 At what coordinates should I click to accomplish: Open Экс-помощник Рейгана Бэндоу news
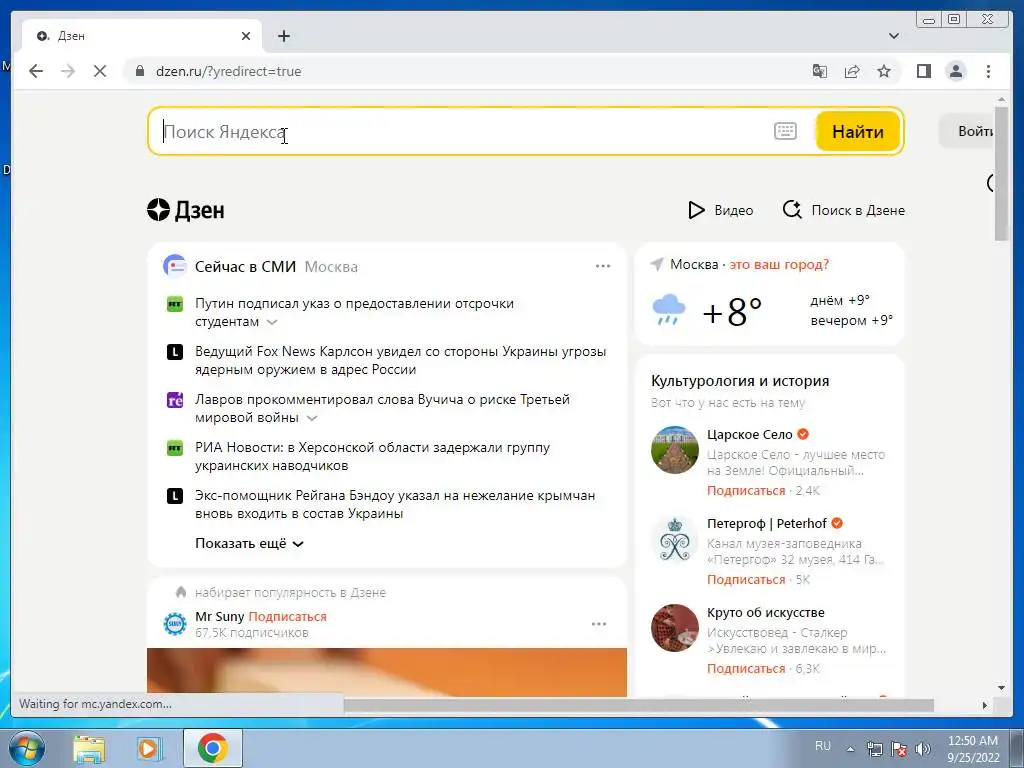click(x=395, y=504)
